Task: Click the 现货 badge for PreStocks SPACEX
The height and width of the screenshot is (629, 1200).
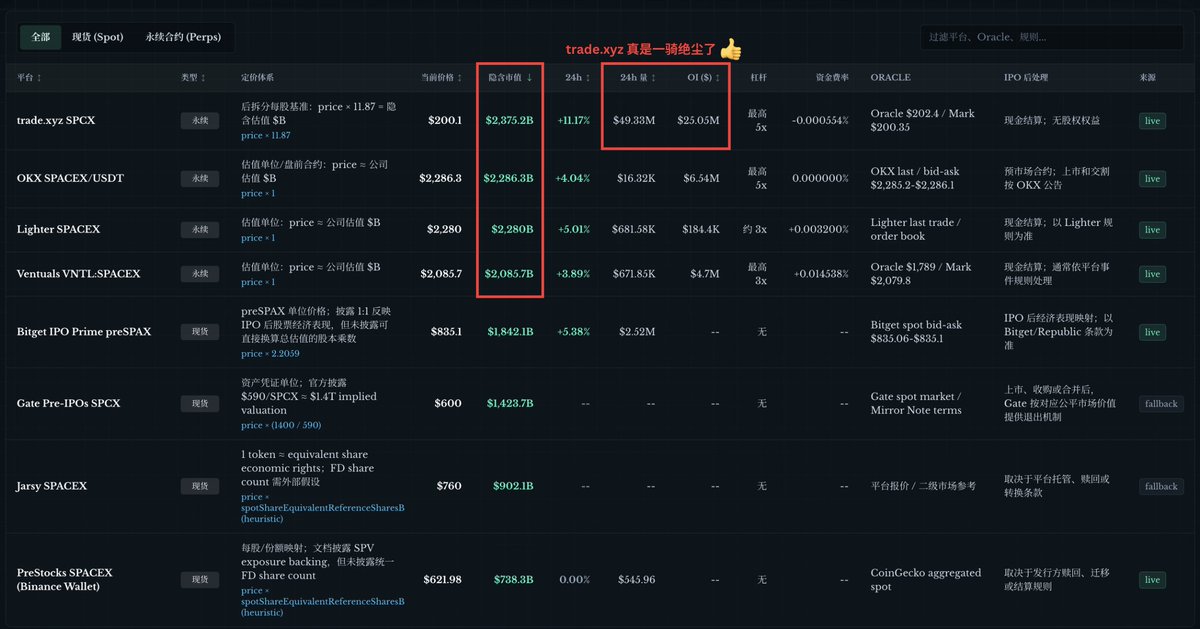Action: 200,579
